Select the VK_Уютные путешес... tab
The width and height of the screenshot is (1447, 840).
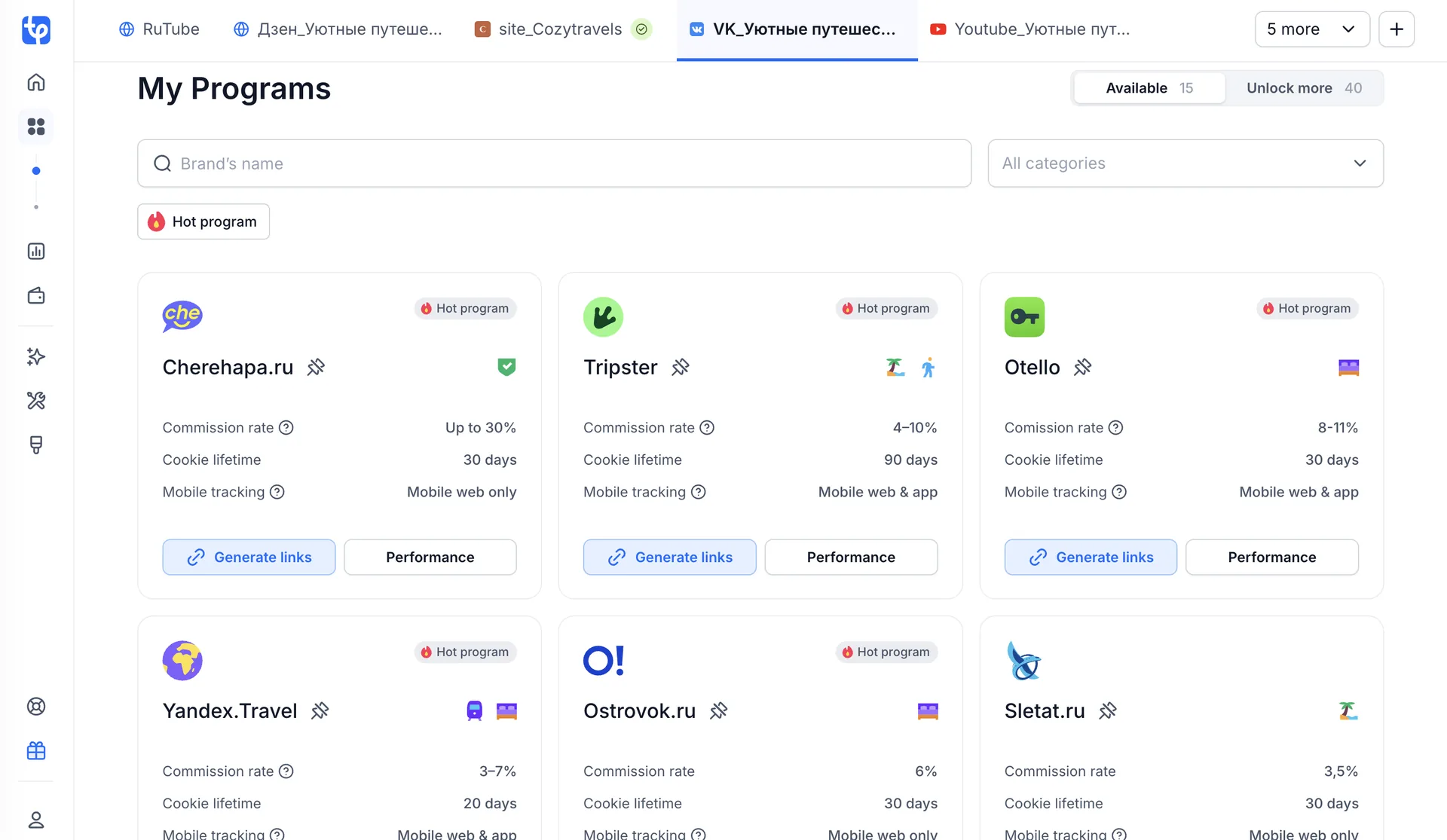pyautogui.click(x=797, y=29)
